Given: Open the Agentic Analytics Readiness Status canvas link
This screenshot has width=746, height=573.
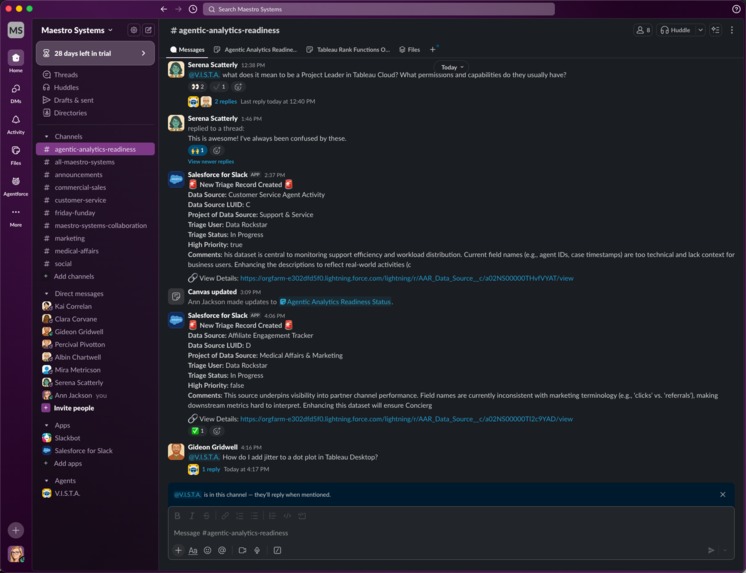Looking at the screenshot, I should [336, 302].
